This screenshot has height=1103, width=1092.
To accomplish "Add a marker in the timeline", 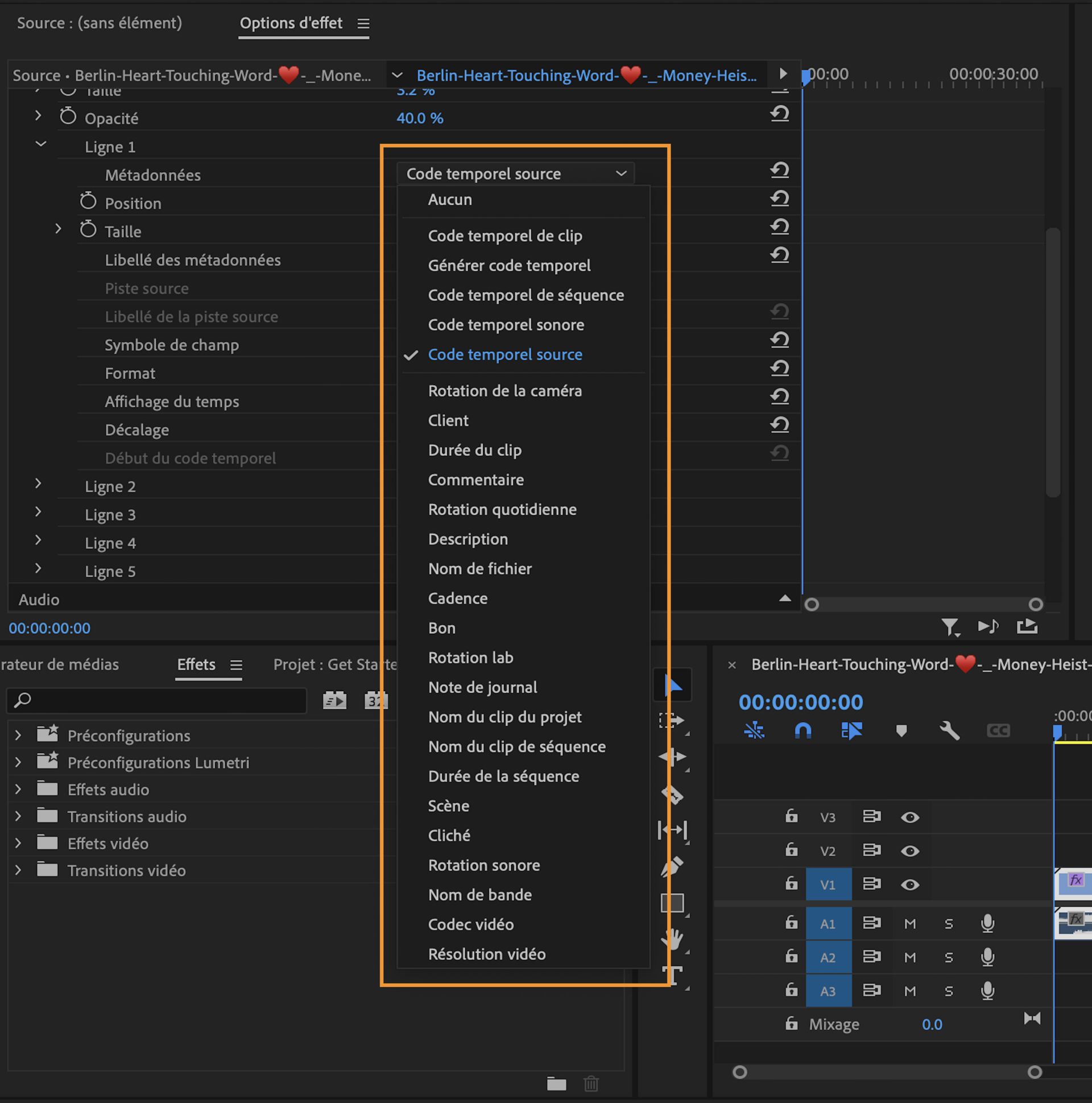I will [901, 731].
